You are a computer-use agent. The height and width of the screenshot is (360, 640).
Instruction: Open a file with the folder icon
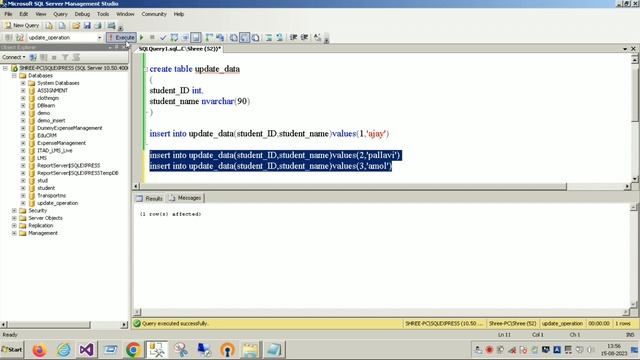click(x=76, y=25)
